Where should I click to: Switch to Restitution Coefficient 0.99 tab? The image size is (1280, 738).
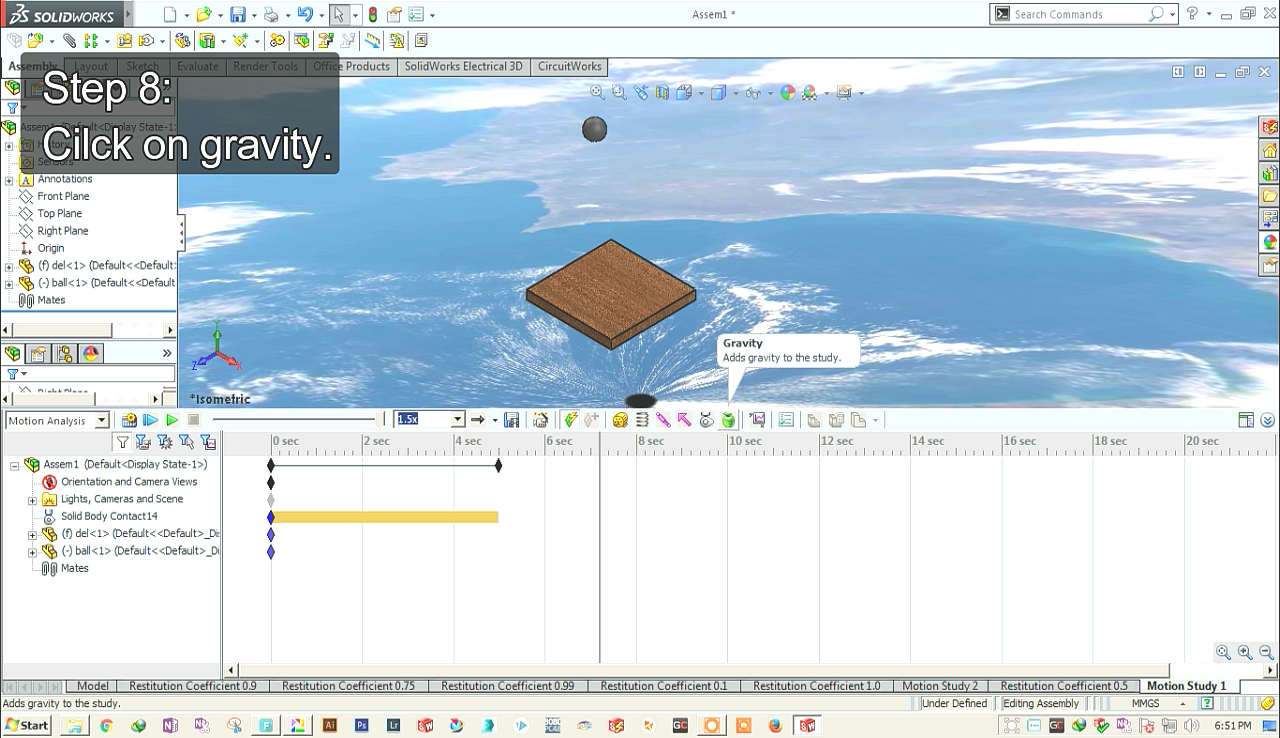click(x=508, y=686)
